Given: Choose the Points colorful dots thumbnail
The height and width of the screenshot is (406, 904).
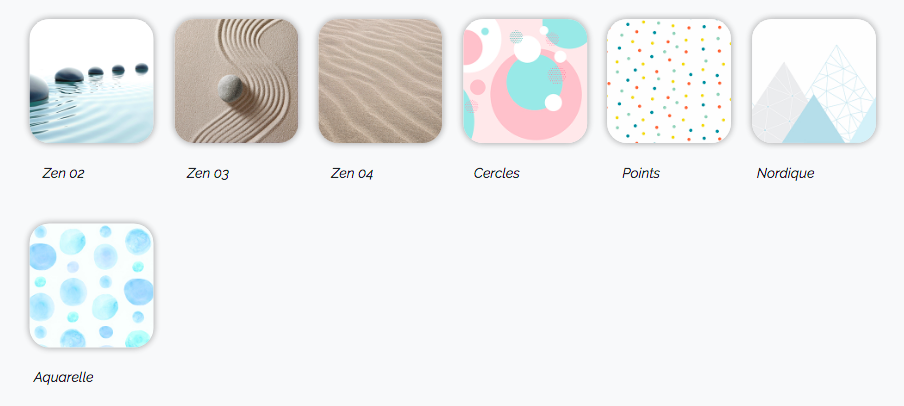Looking at the screenshot, I should [669, 81].
